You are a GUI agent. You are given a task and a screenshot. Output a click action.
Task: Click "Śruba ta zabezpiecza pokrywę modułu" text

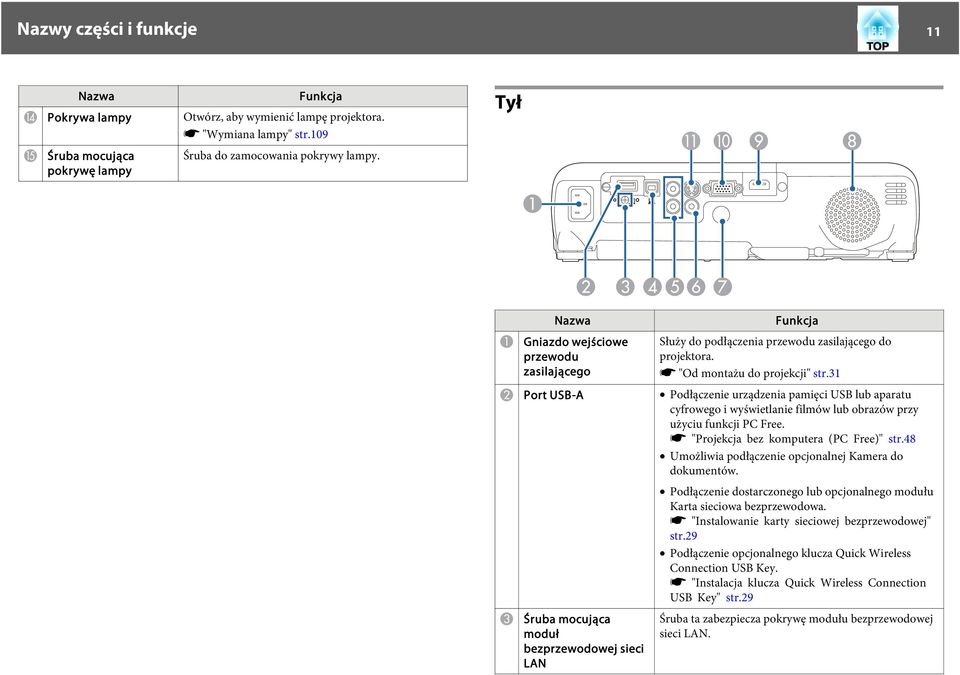point(796,626)
